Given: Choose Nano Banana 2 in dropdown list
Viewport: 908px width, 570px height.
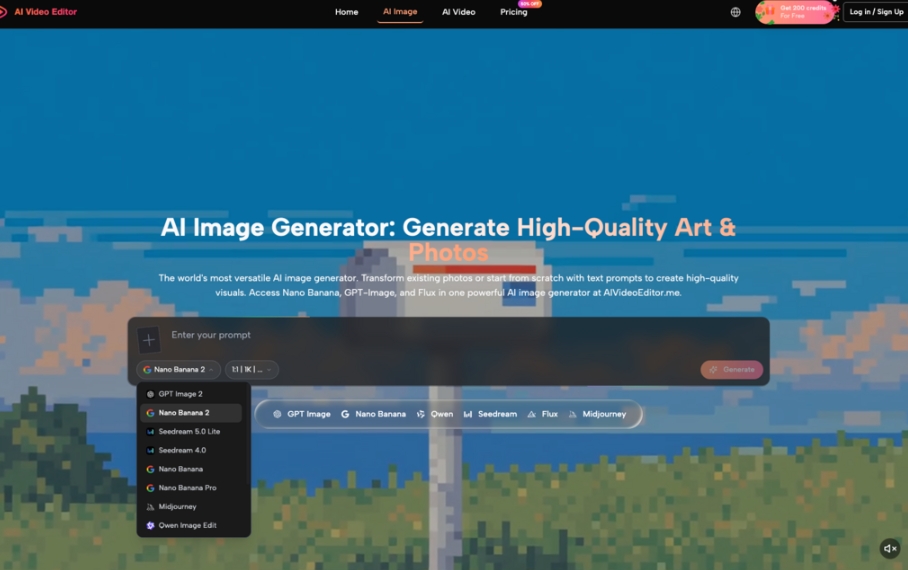Looking at the screenshot, I should tap(191, 412).
